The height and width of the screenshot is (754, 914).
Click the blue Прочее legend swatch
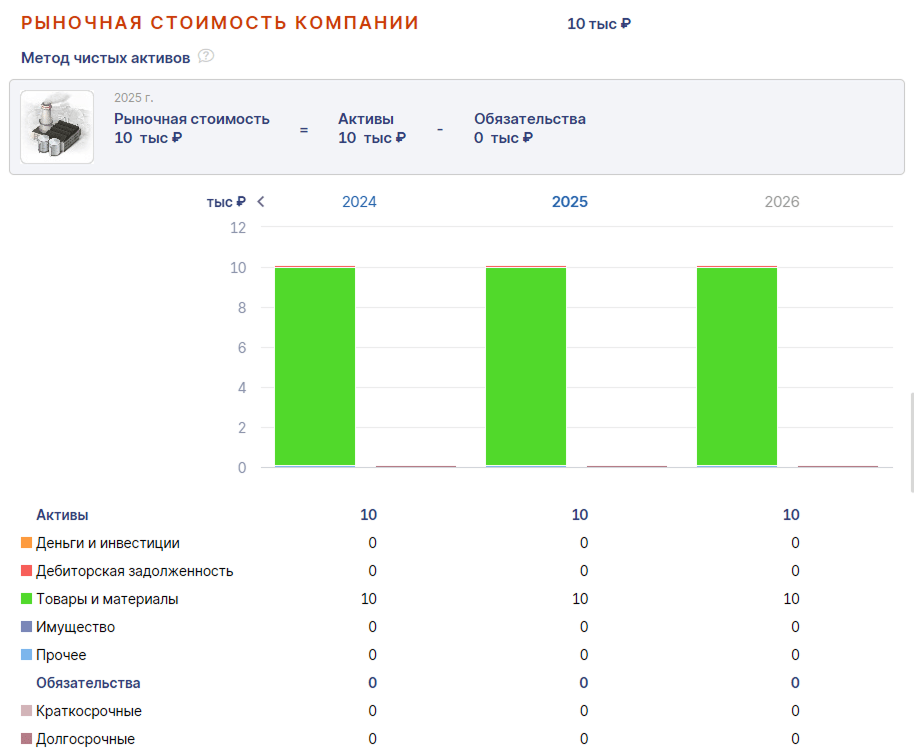point(26,654)
